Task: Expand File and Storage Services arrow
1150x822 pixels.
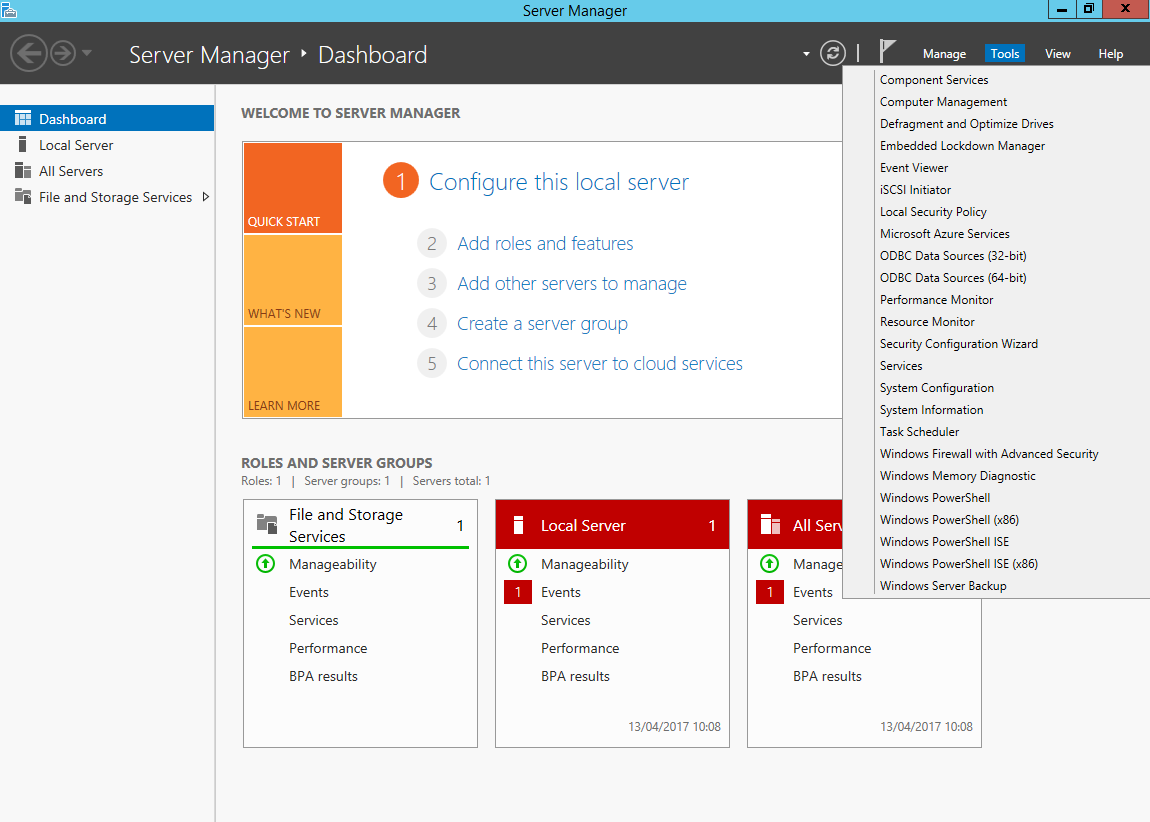Action: click(206, 197)
